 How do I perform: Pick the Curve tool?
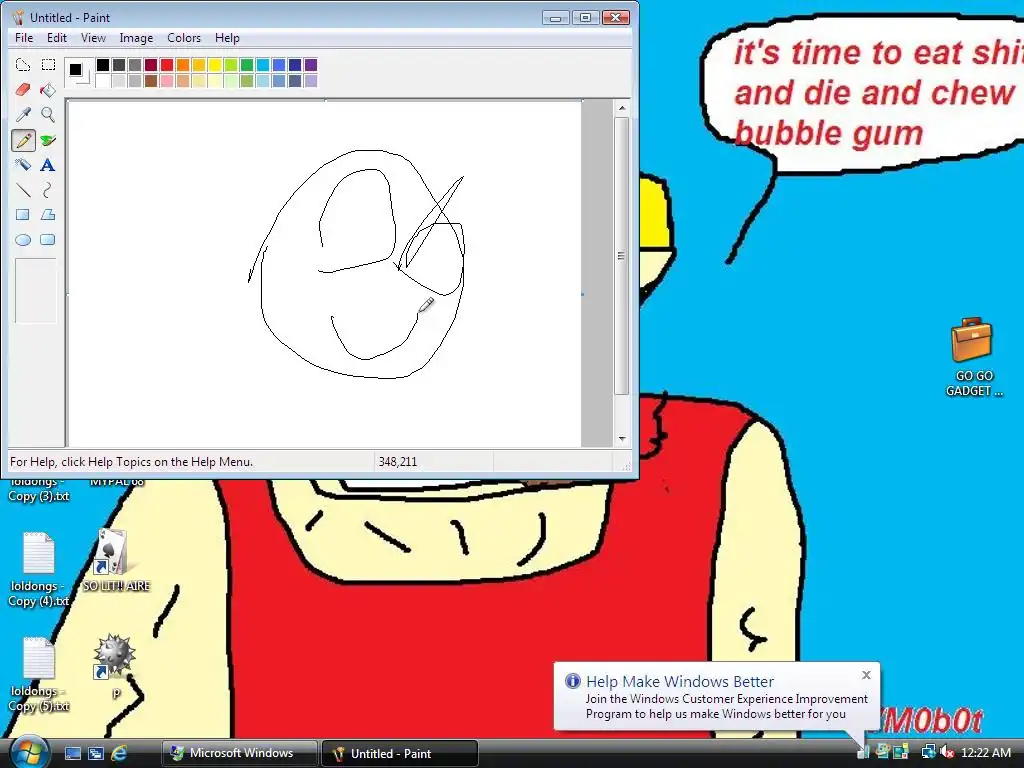[x=48, y=190]
